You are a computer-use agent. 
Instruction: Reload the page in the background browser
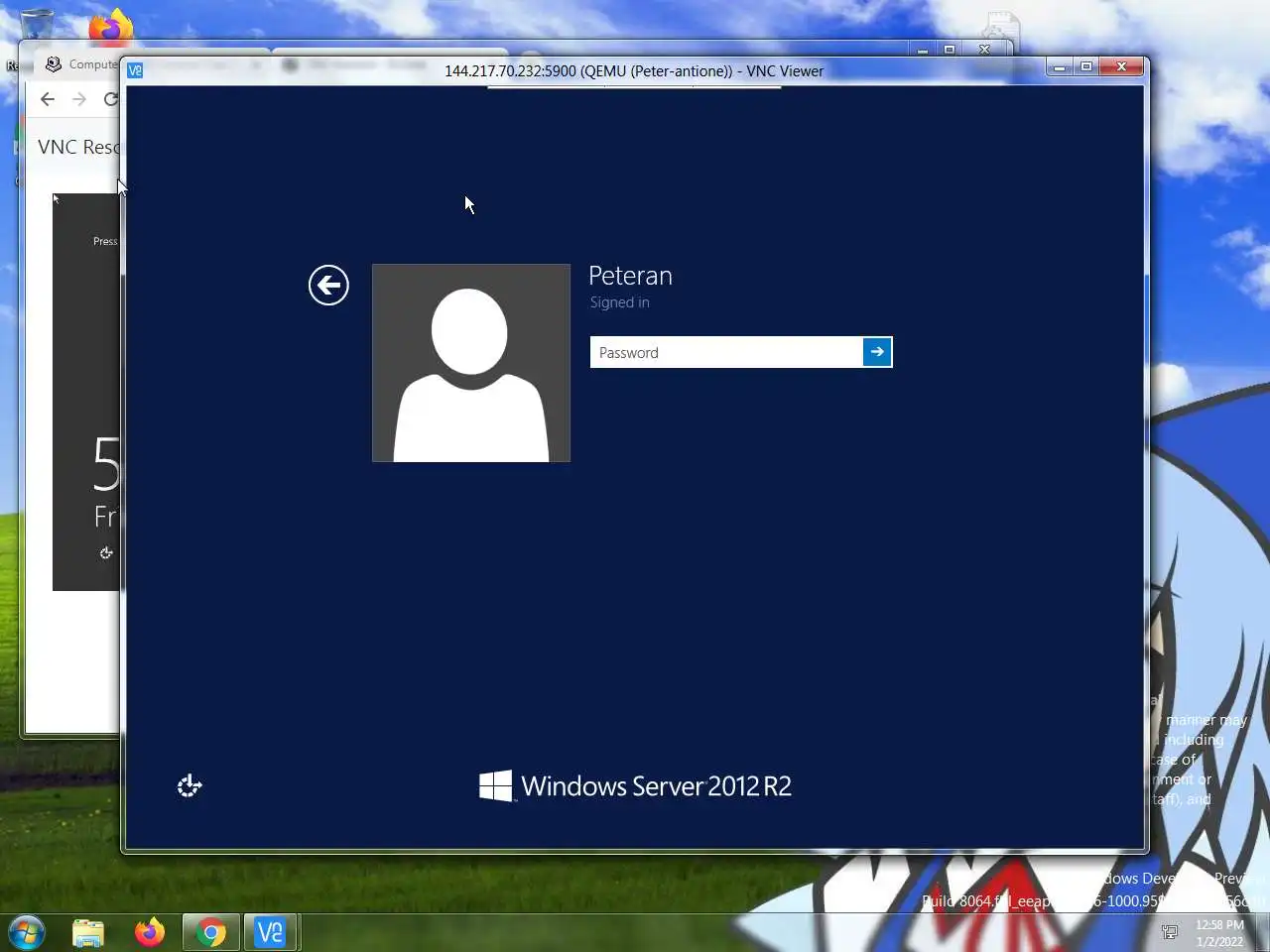(110, 99)
